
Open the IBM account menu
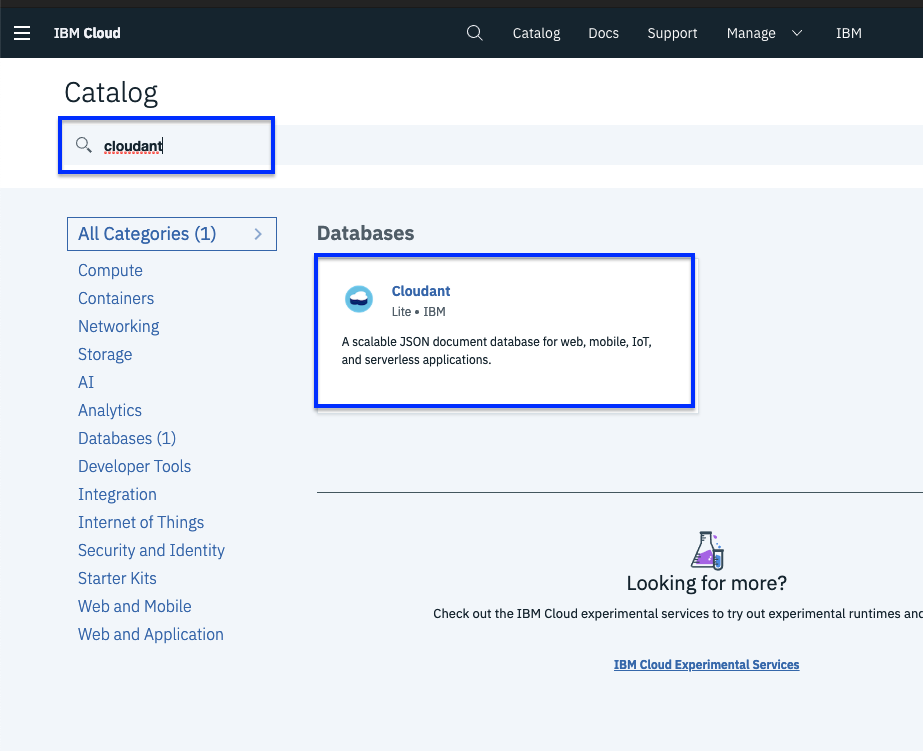848,33
